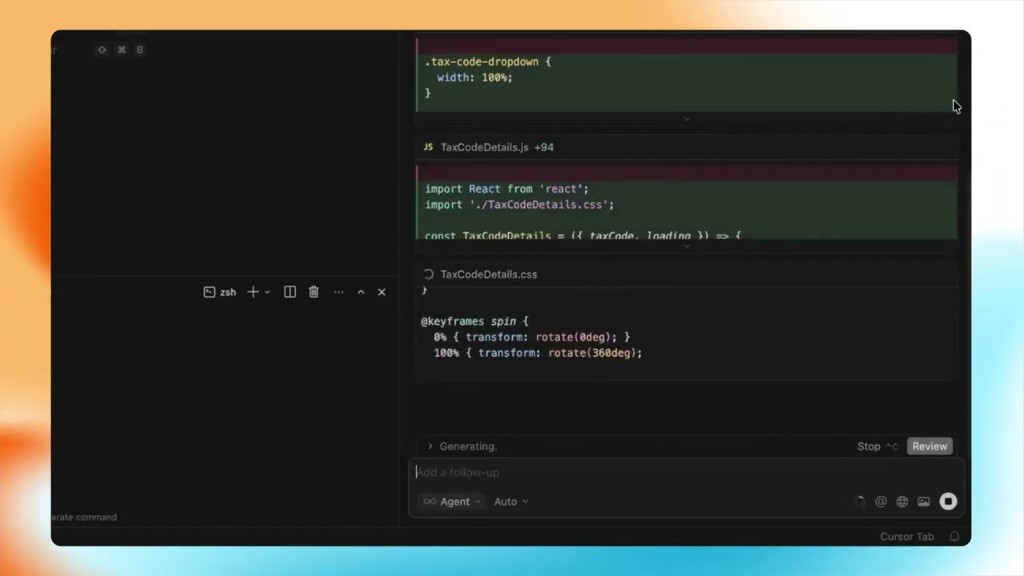Mention a file using the @ icon
1024x576 pixels.
point(880,501)
